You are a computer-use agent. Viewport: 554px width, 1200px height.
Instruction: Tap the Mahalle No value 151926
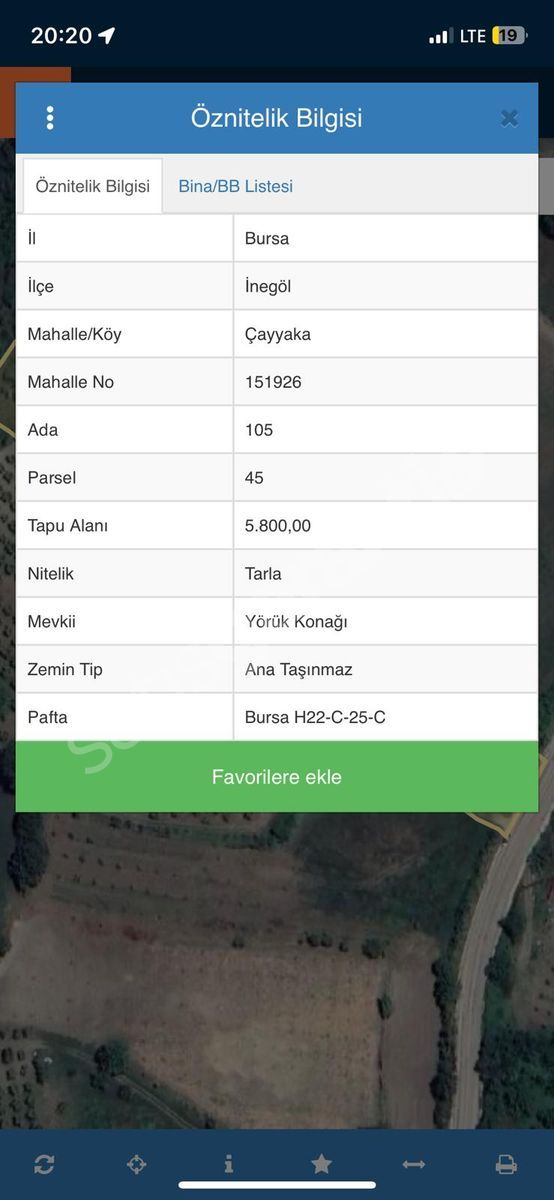pos(273,382)
